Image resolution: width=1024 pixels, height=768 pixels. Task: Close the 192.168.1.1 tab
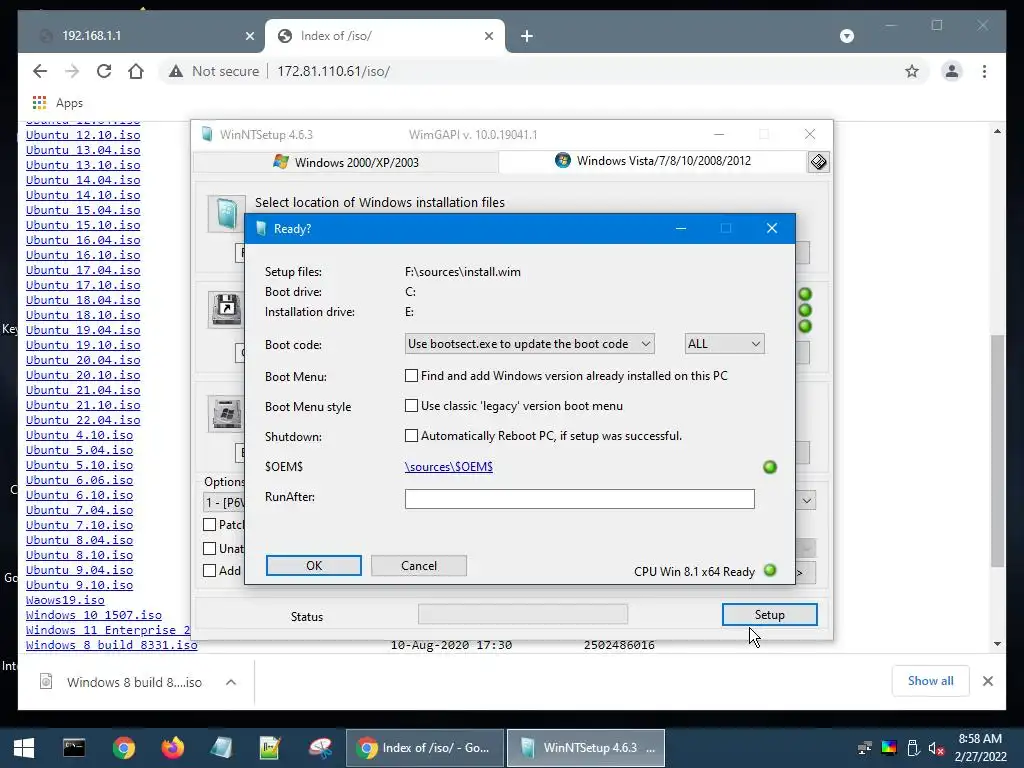(249, 36)
